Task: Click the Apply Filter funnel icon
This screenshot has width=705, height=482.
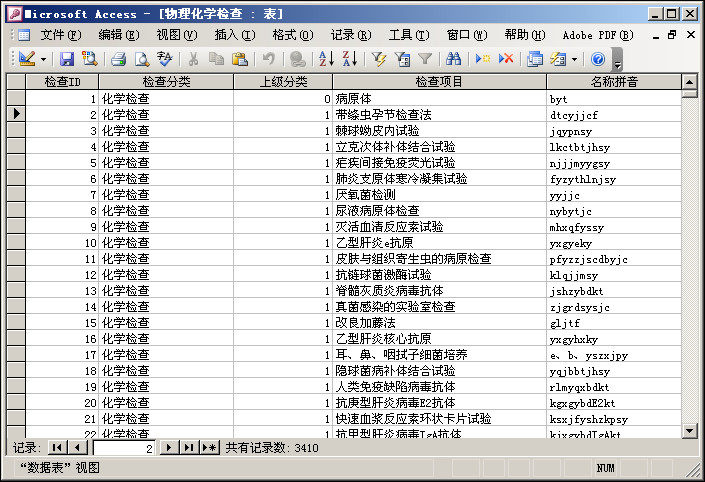Action: [425, 59]
